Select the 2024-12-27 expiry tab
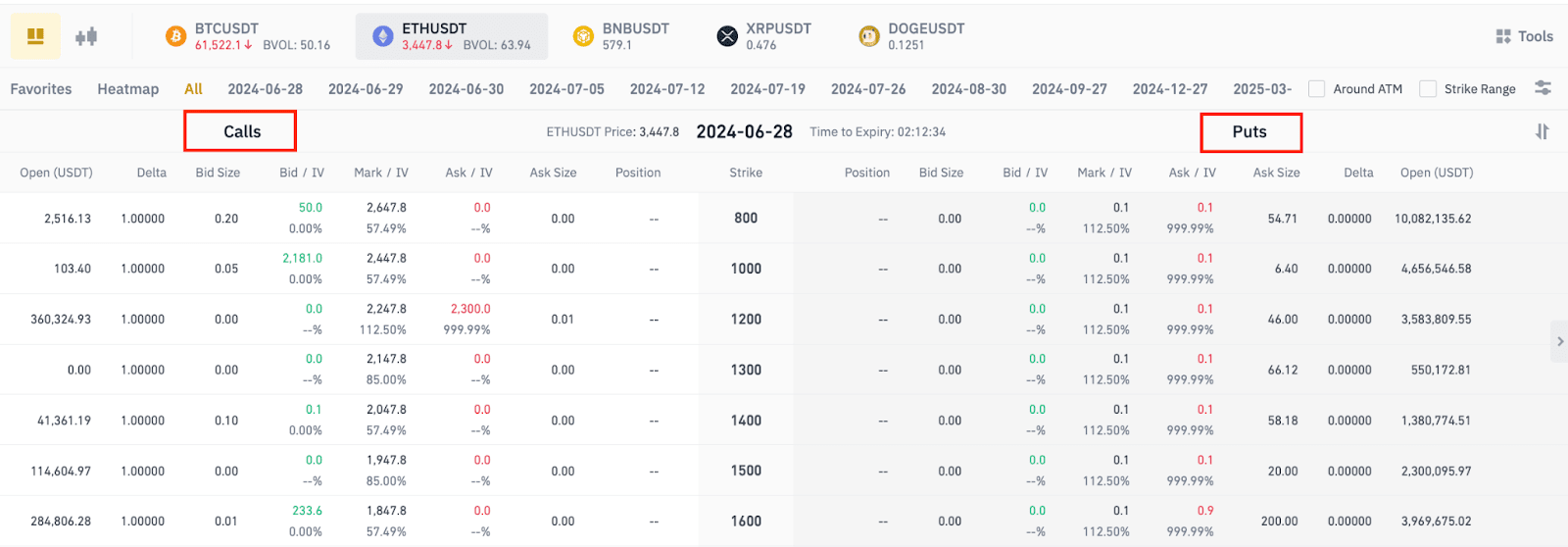The width and height of the screenshot is (1568, 547). click(x=1170, y=89)
